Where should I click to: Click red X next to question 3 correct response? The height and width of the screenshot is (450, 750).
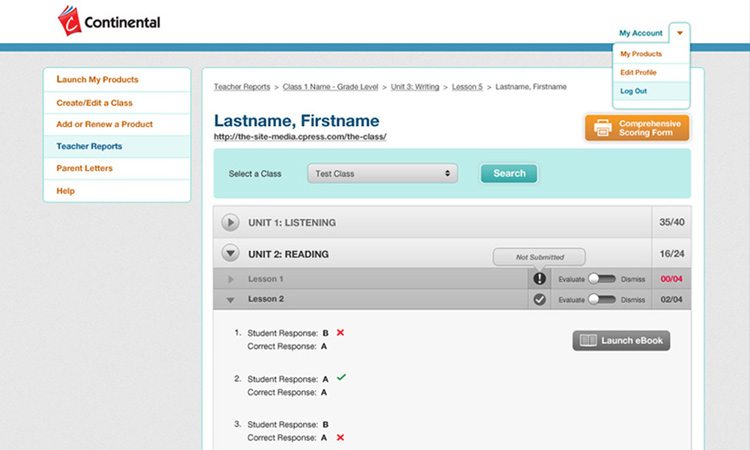tap(340, 437)
